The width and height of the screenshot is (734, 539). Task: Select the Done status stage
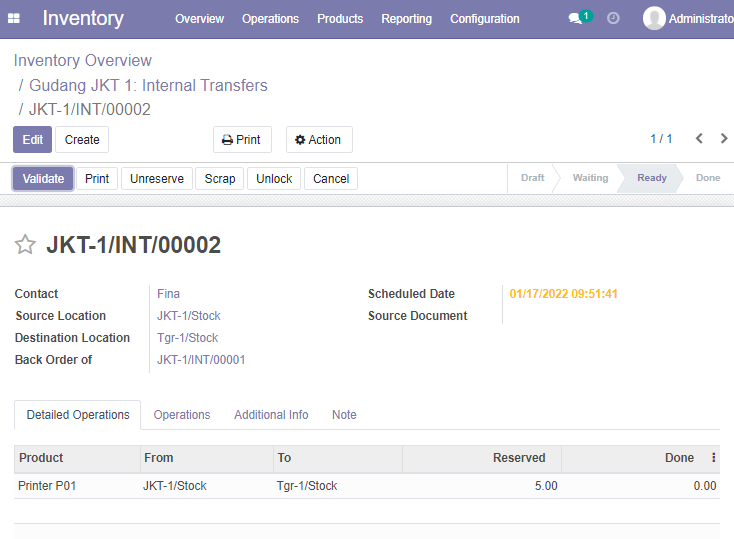(x=708, y=177)
